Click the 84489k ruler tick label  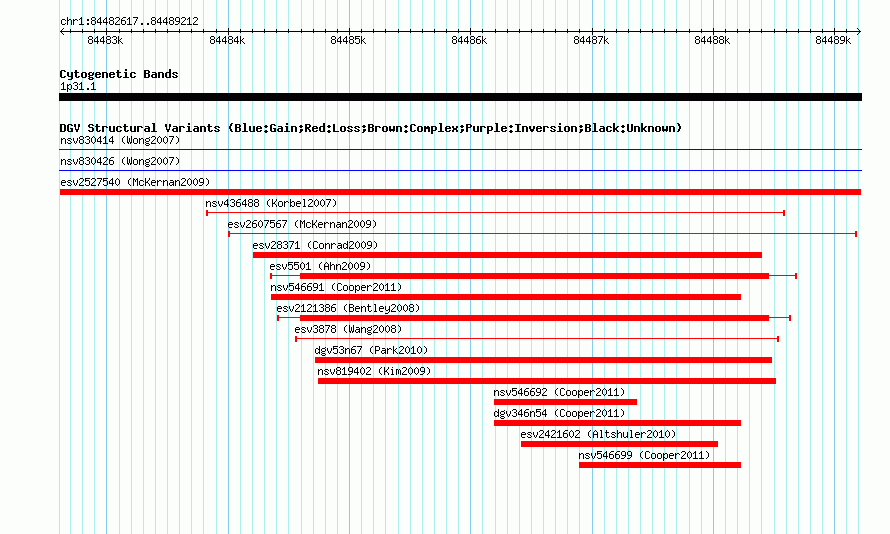[833, 40]
